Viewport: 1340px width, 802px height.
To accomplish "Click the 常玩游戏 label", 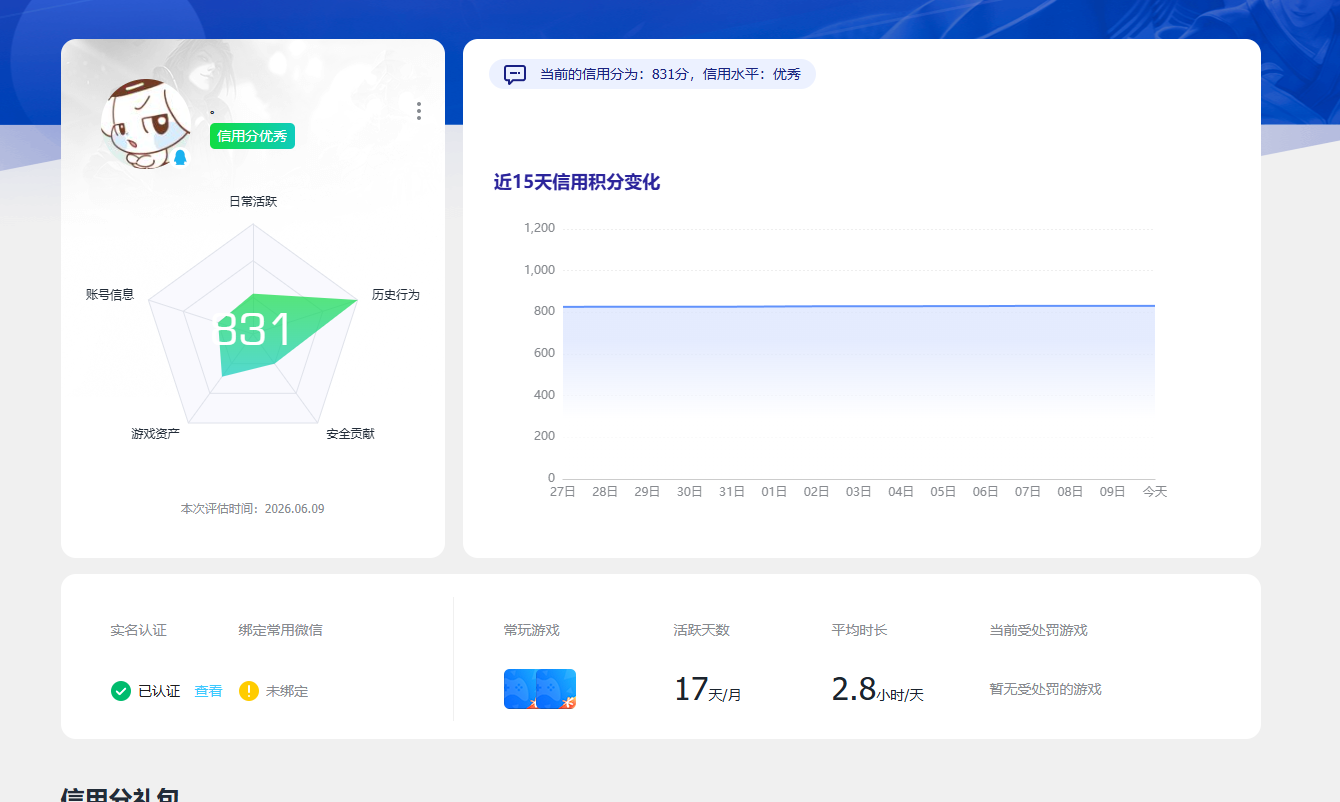I will click(532, 630).
